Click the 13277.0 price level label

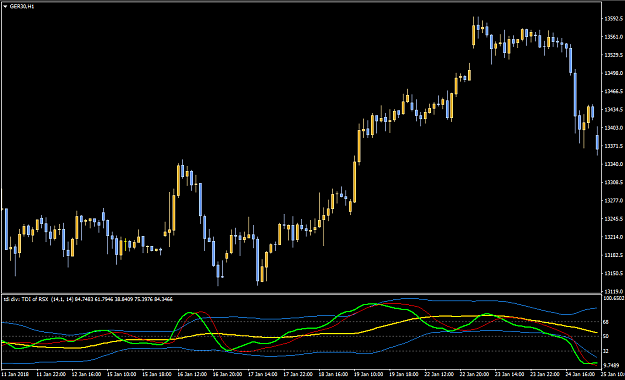click(x=613, y=201)
